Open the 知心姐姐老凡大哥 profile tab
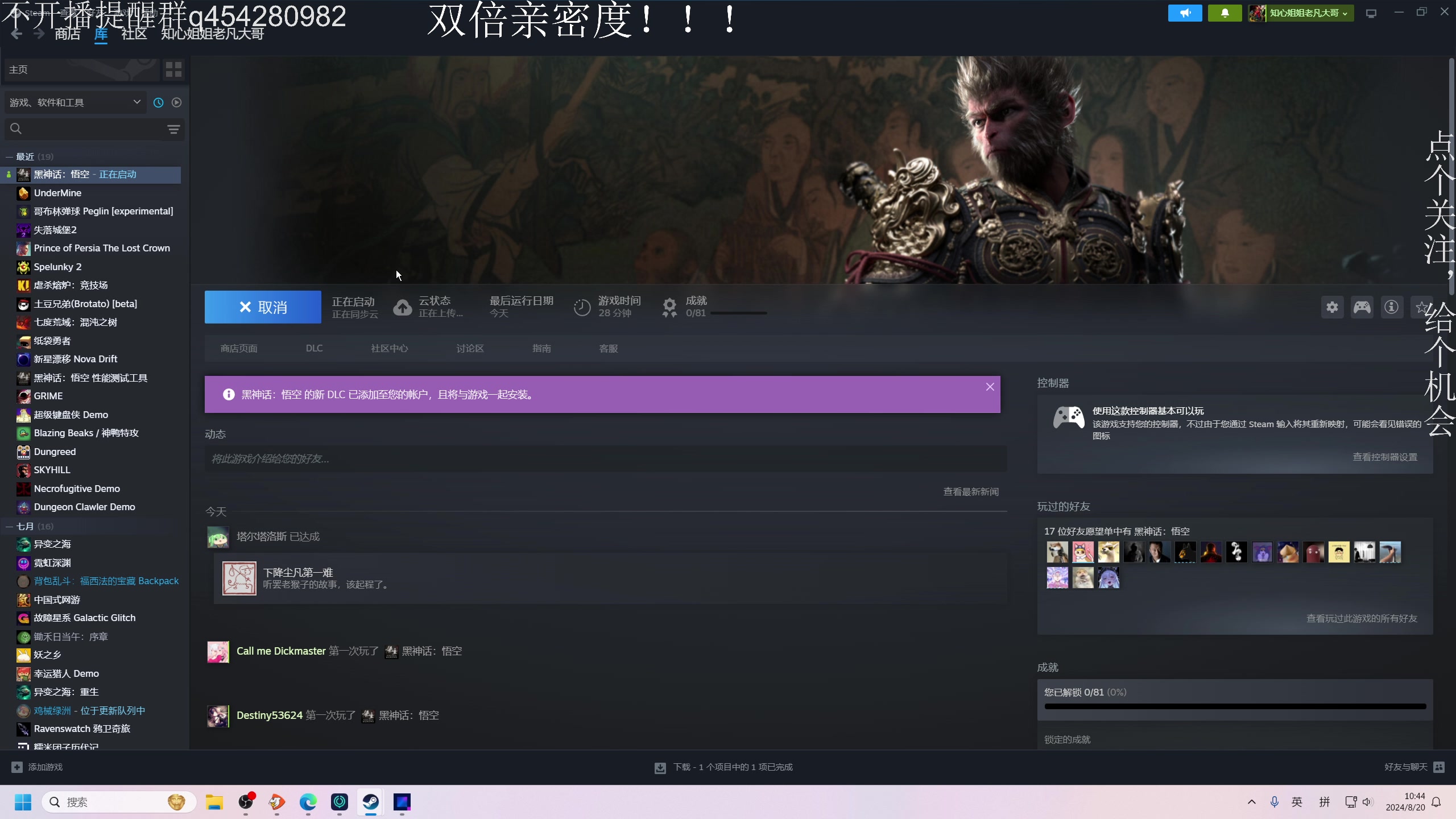Viewport: 1456px width, 819px height. 212,34
